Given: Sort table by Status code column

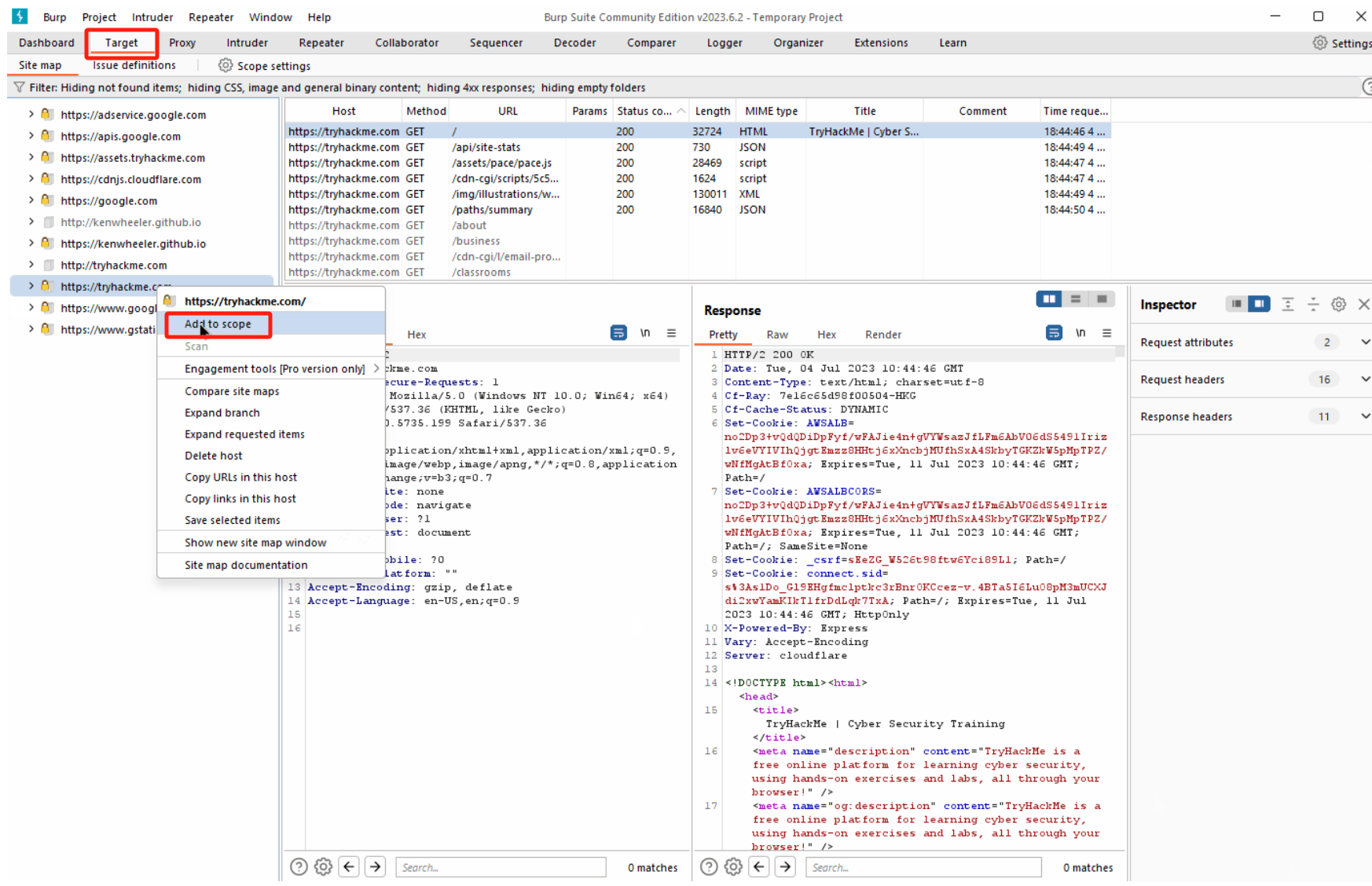Looking at the screenshot, I should [644, 112].
